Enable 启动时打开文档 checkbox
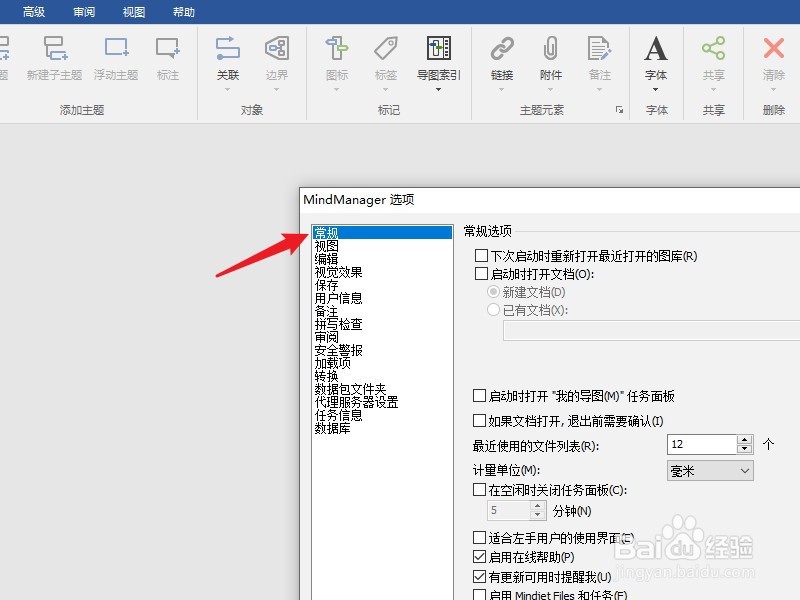The image size is (800, 600). pos(481,273)
